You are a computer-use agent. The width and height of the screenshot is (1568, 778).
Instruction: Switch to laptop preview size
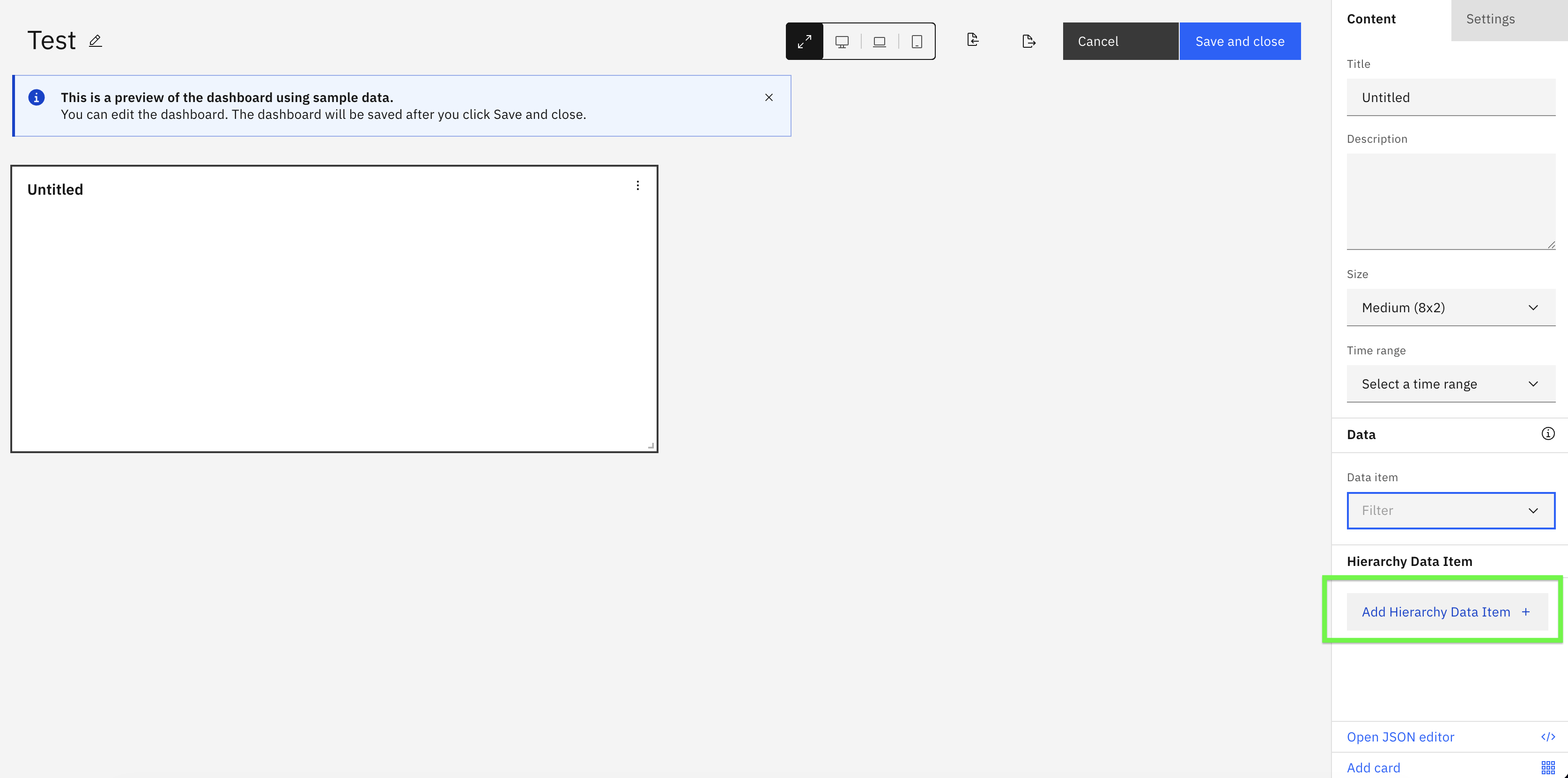click(x=880, y=41)
